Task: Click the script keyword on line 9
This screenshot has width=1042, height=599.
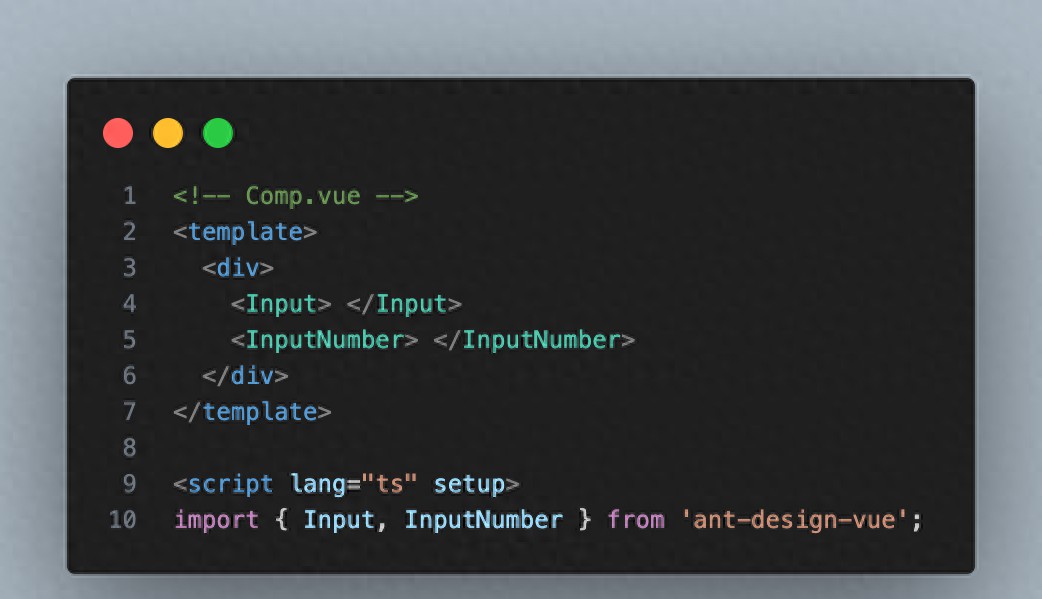Action: click(231, 484)
